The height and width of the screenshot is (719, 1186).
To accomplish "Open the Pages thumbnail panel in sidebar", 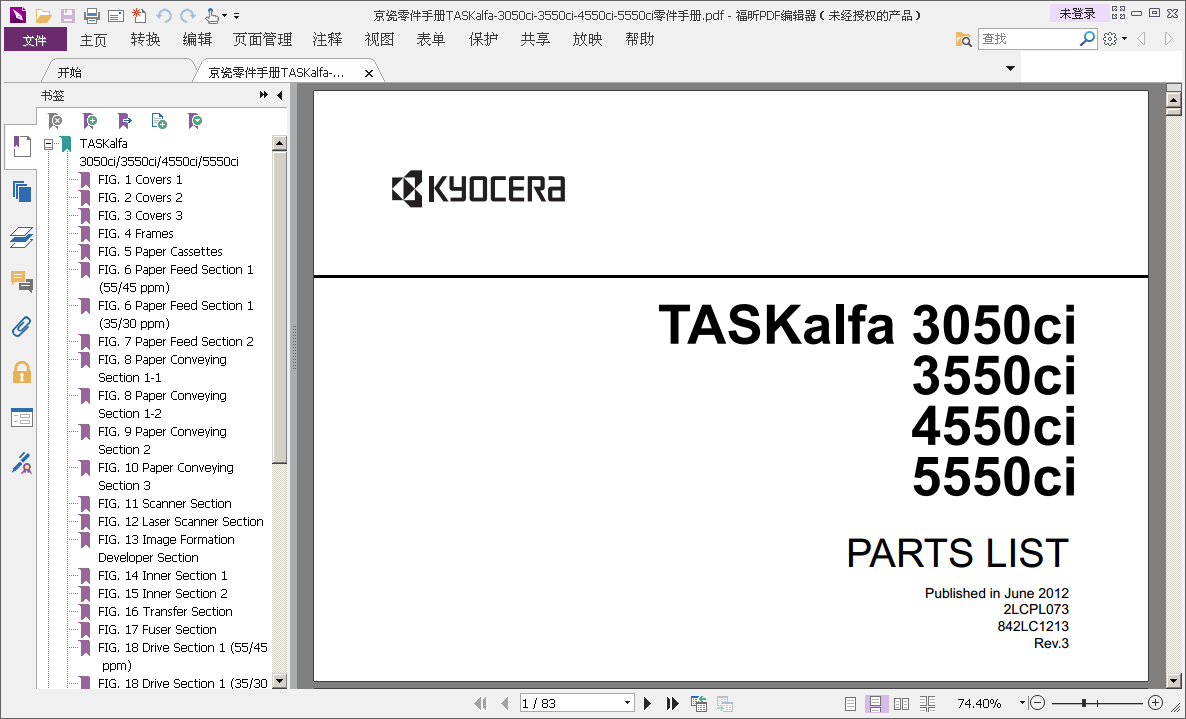I will point(22,191).
